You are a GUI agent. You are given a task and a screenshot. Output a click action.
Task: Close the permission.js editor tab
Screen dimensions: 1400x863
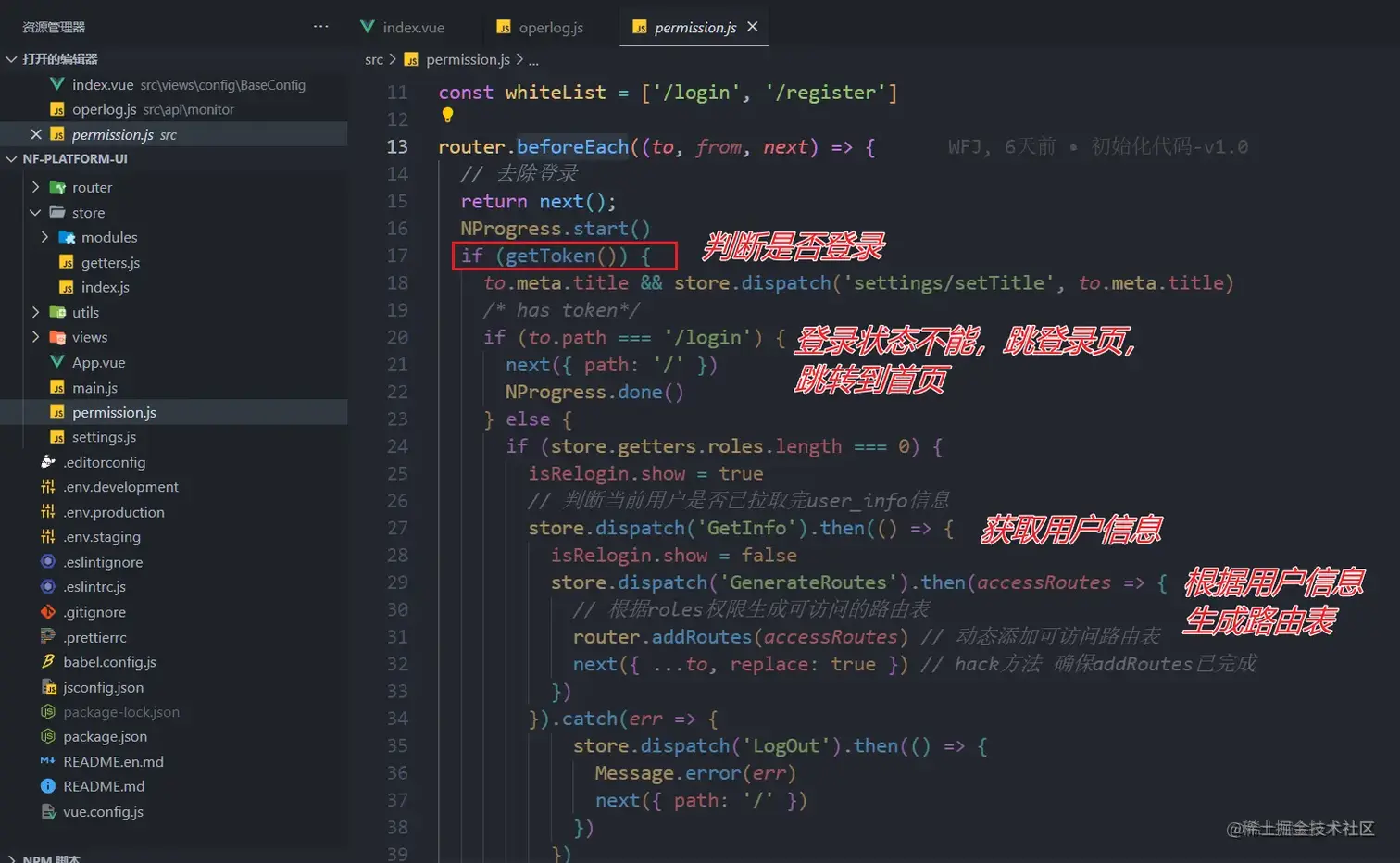[x=753, y=27]
